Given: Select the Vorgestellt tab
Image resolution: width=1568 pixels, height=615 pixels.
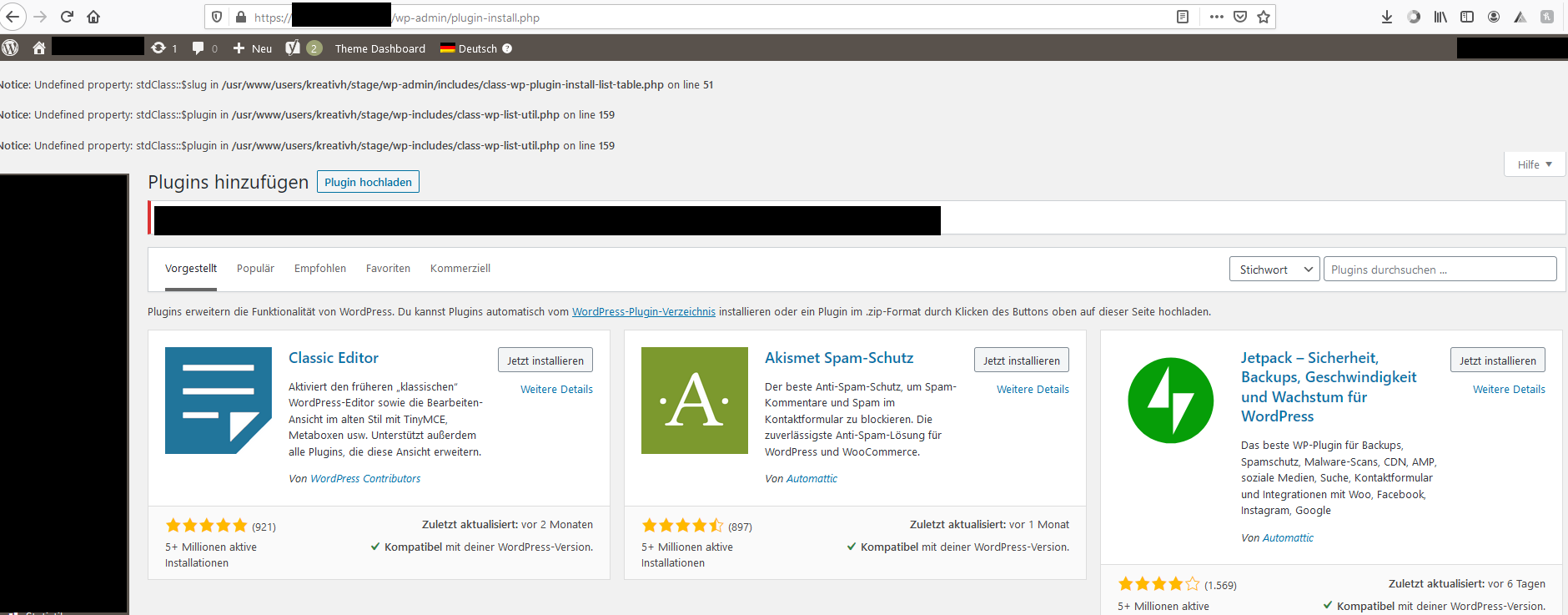Looking at the screenshot, I should pos(191,269).
